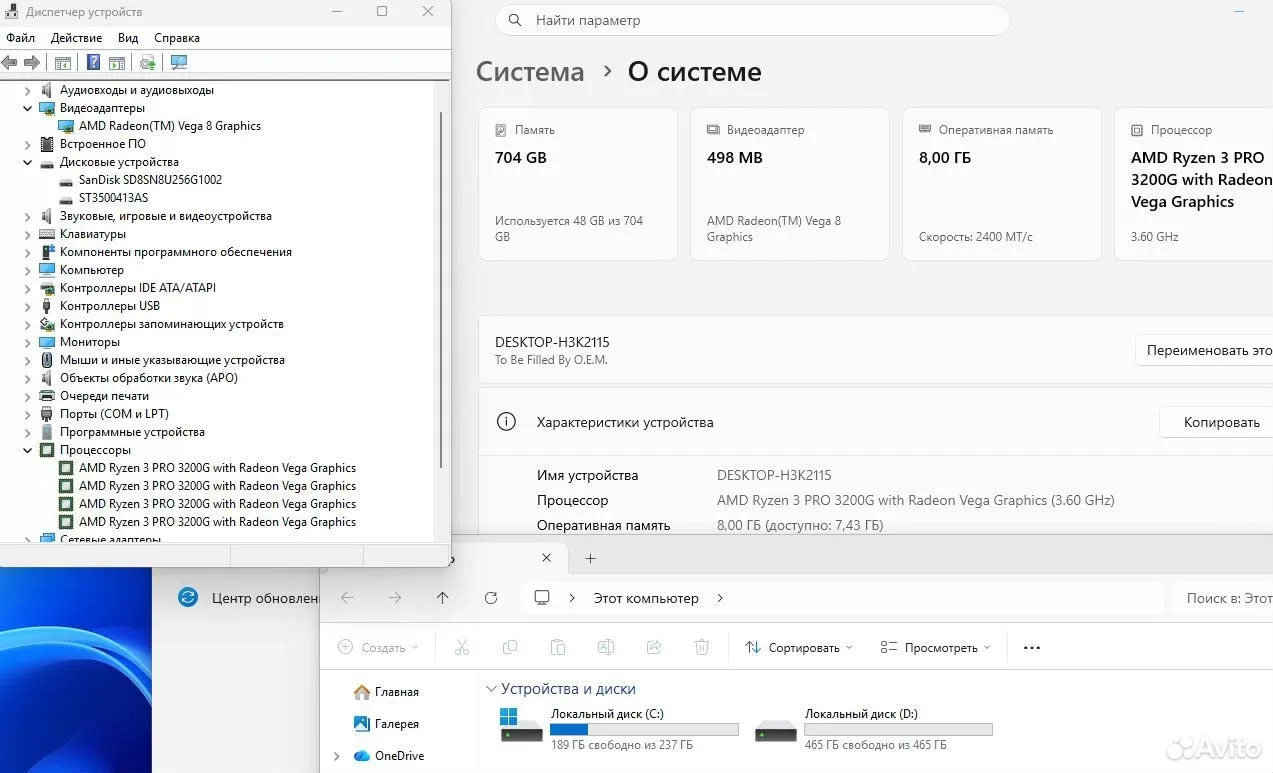The height and width of the screenshot is (773, 1273).
Task: Open the Создать dropdown
Action: (x=378, y=648)
